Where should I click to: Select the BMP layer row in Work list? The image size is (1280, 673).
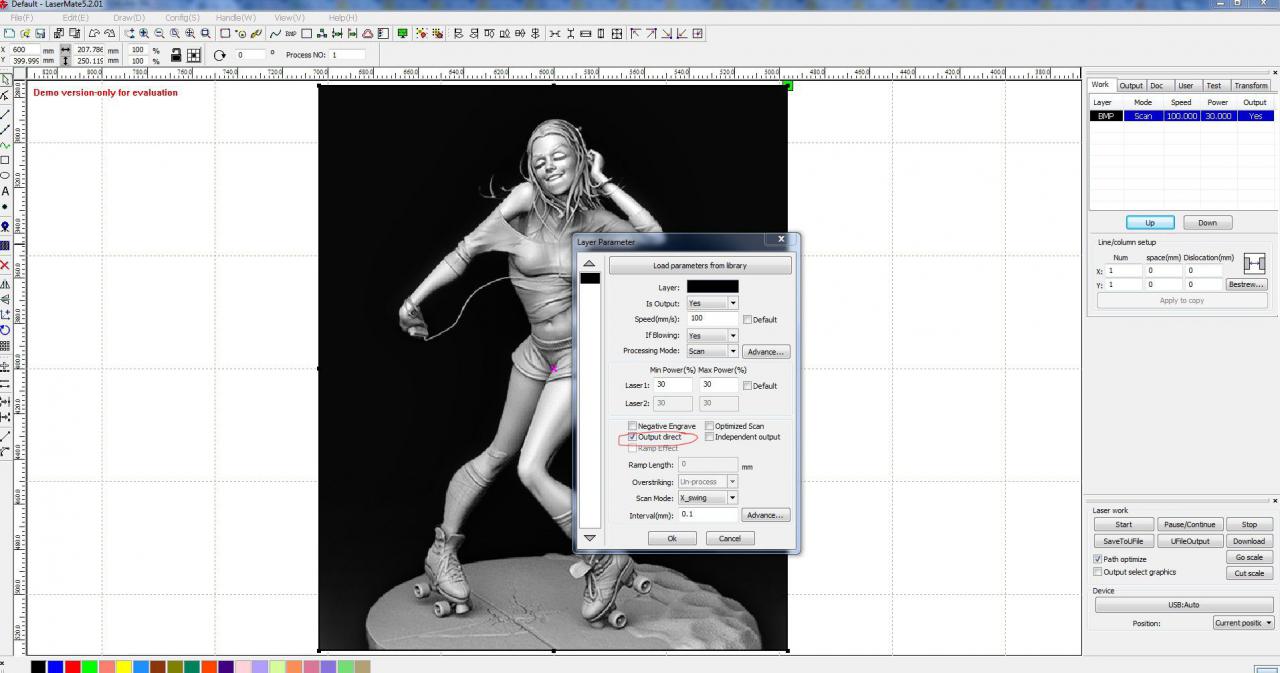(x=1182, y=116)
